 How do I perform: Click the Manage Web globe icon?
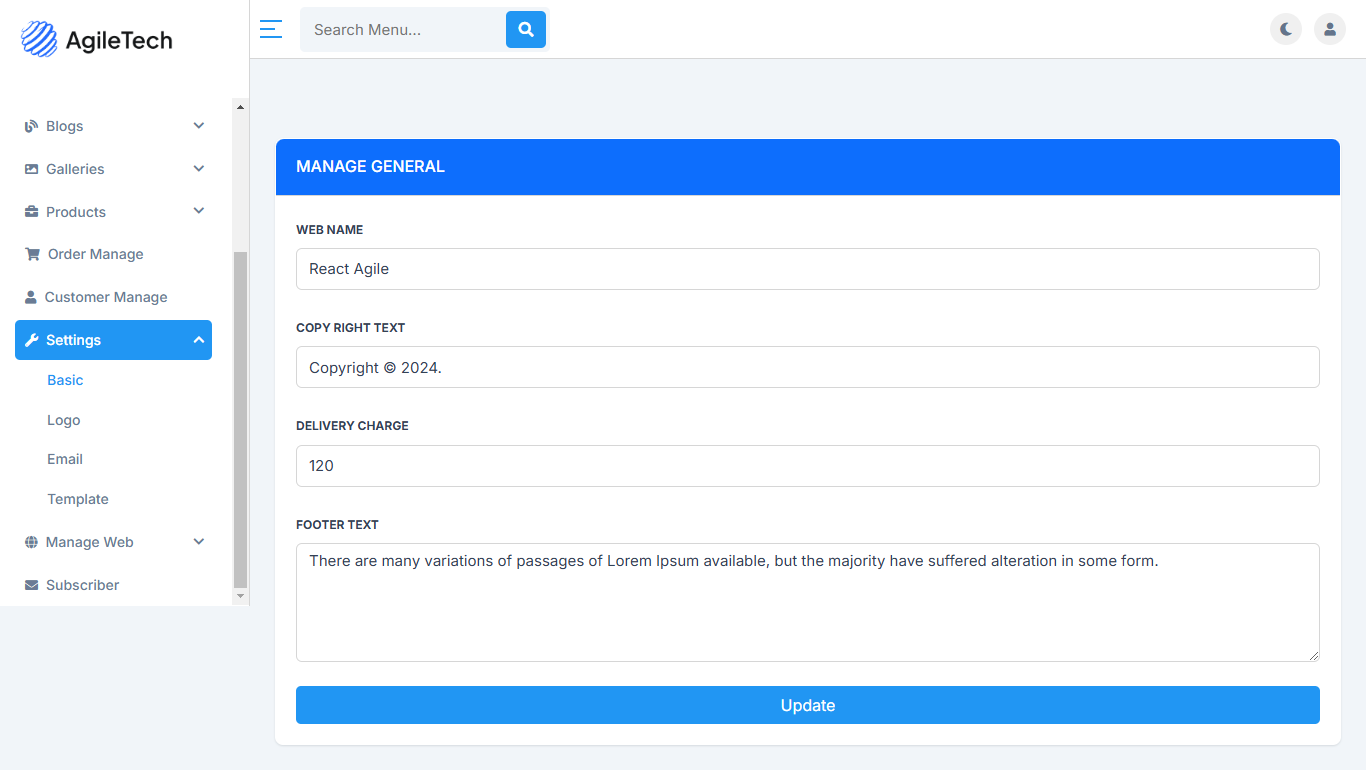31,542
